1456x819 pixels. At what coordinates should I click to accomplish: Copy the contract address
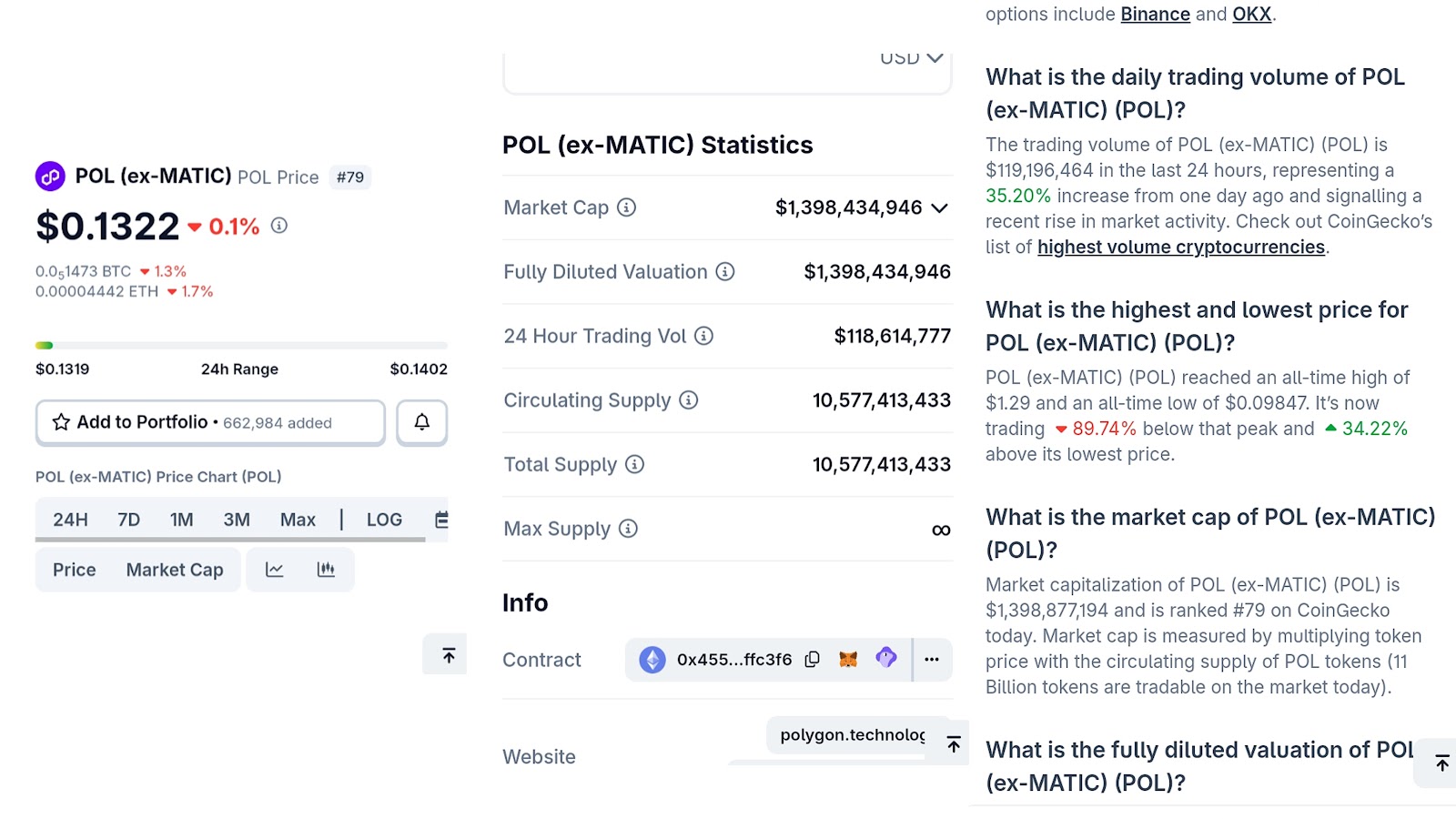pyautogui.click(x=813, y=660)
